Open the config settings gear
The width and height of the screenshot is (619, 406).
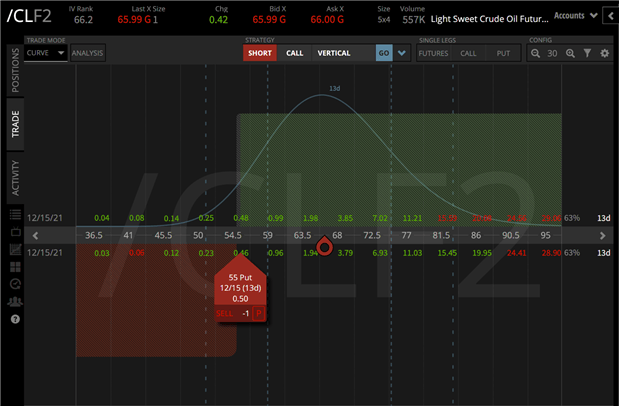click(x=604, y=53)
